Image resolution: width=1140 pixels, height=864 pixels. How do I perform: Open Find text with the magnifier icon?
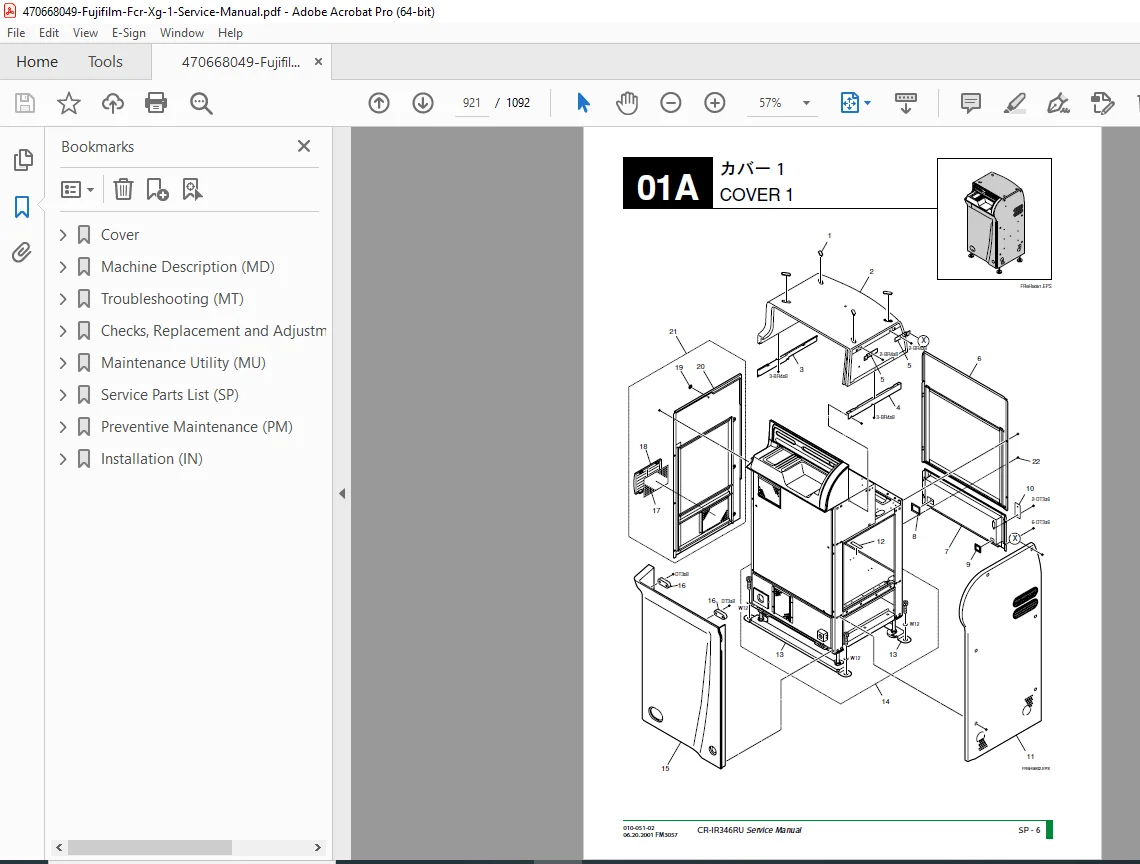201,103
